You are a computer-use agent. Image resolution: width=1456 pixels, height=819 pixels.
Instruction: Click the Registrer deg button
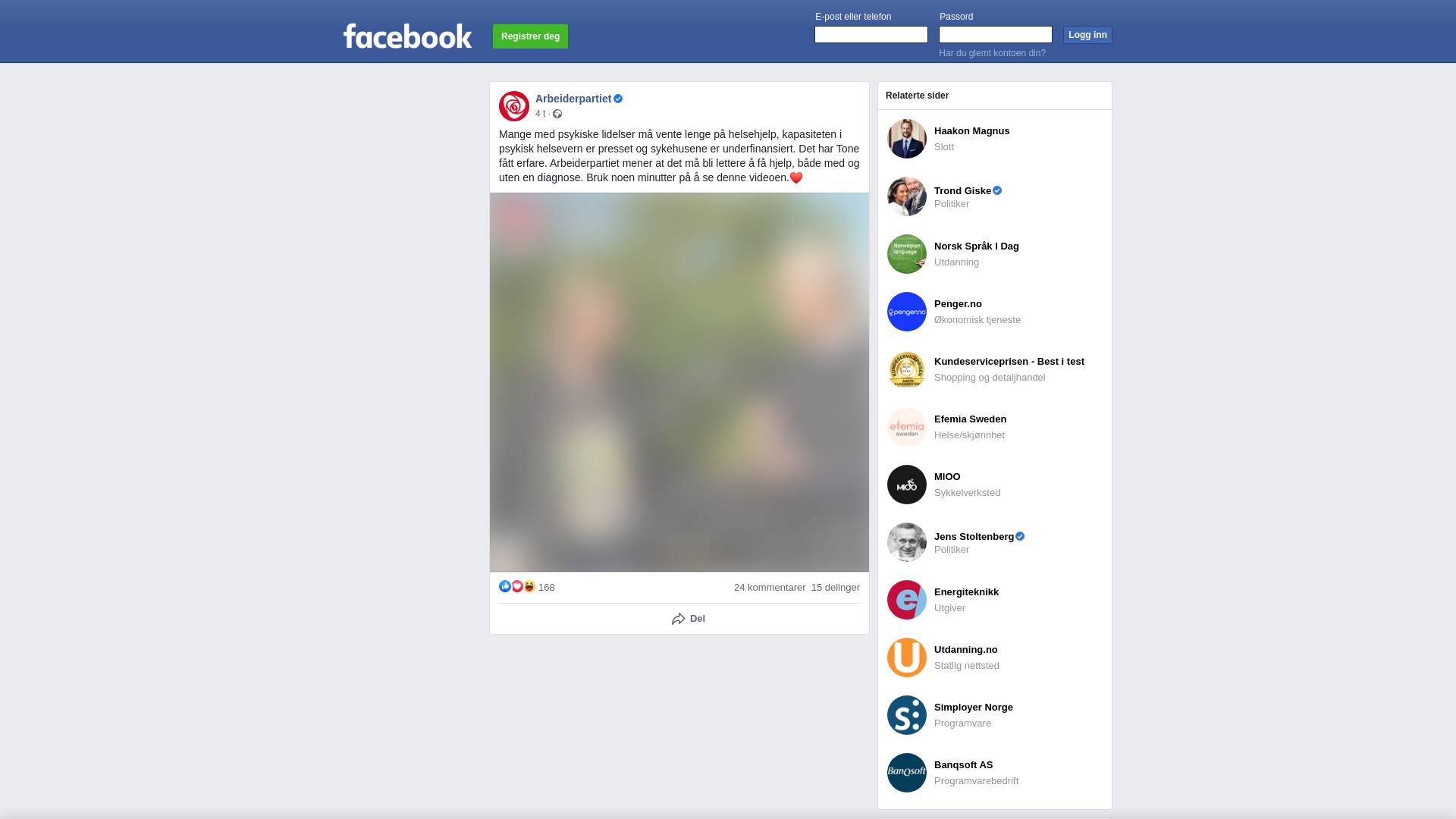pos(530,36)
